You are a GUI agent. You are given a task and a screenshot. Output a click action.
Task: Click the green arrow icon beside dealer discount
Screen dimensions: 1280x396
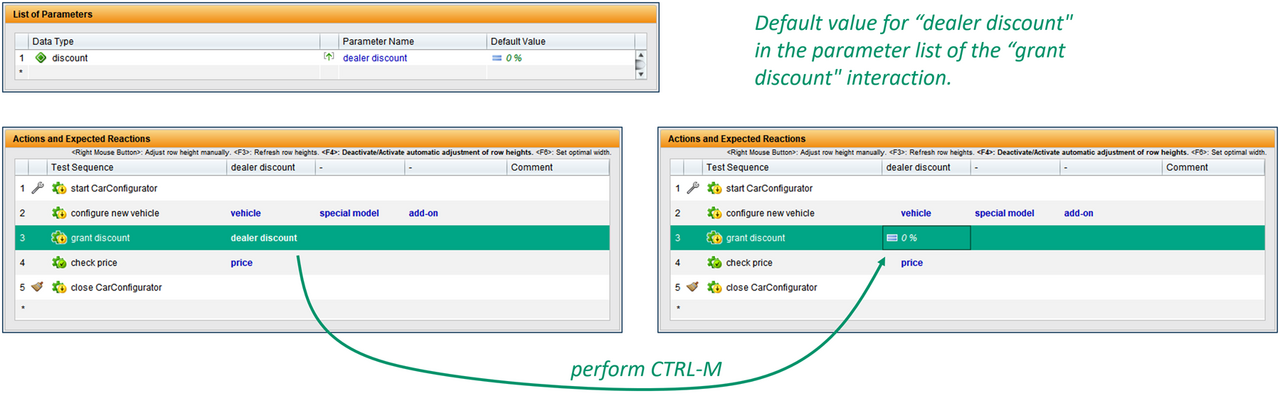329,58
